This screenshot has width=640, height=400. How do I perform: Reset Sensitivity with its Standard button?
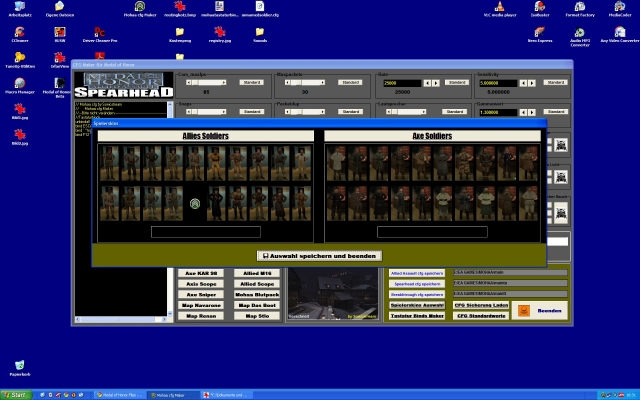(x=555, y=82)
